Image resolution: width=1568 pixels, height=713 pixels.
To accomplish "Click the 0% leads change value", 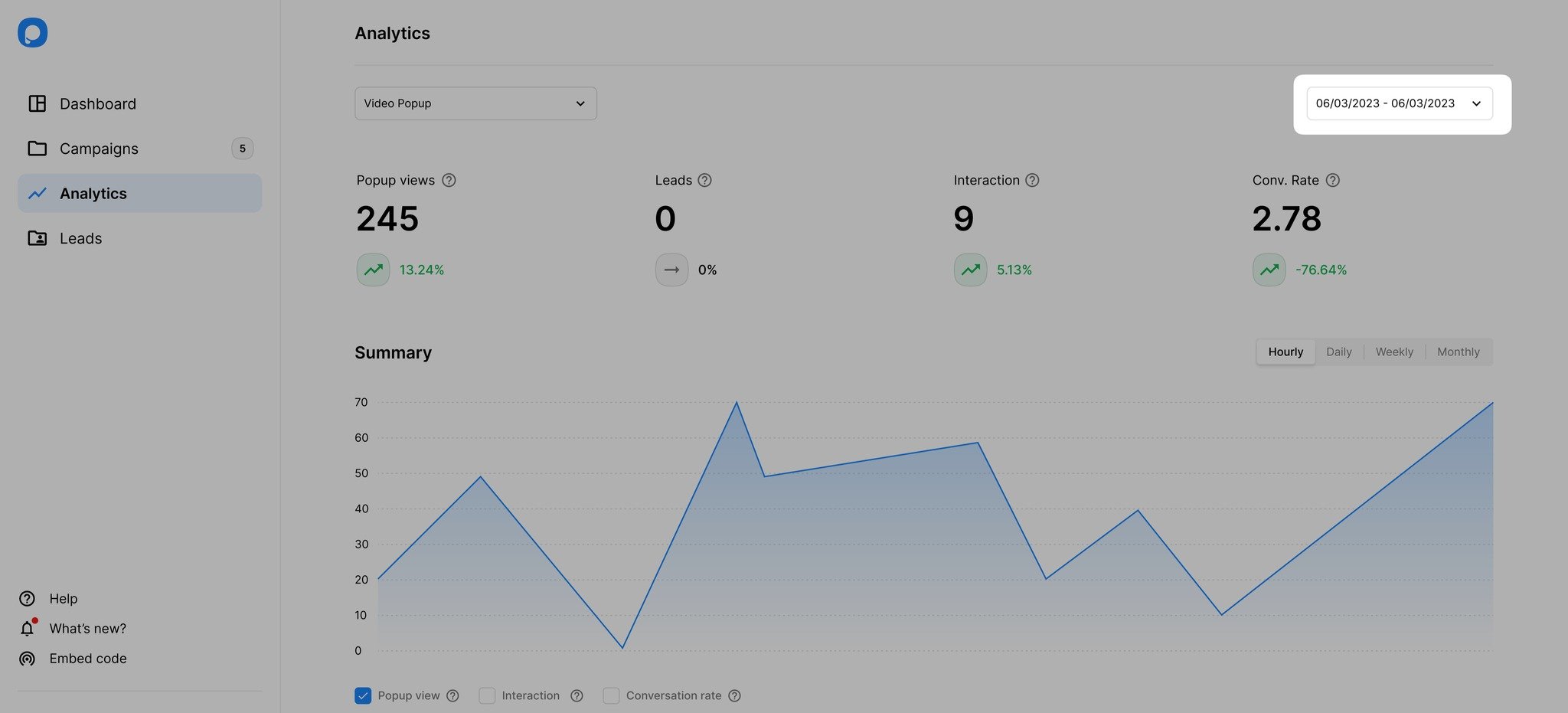I will click(x=707, y=270).
